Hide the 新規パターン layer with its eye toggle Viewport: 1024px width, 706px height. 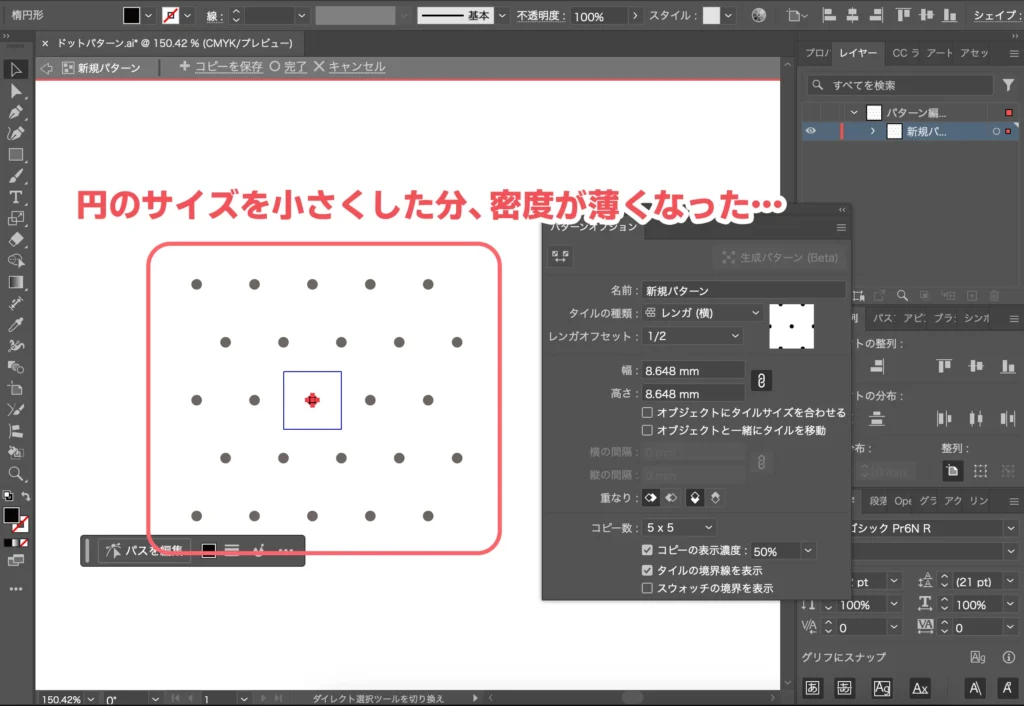pos(810,131)
